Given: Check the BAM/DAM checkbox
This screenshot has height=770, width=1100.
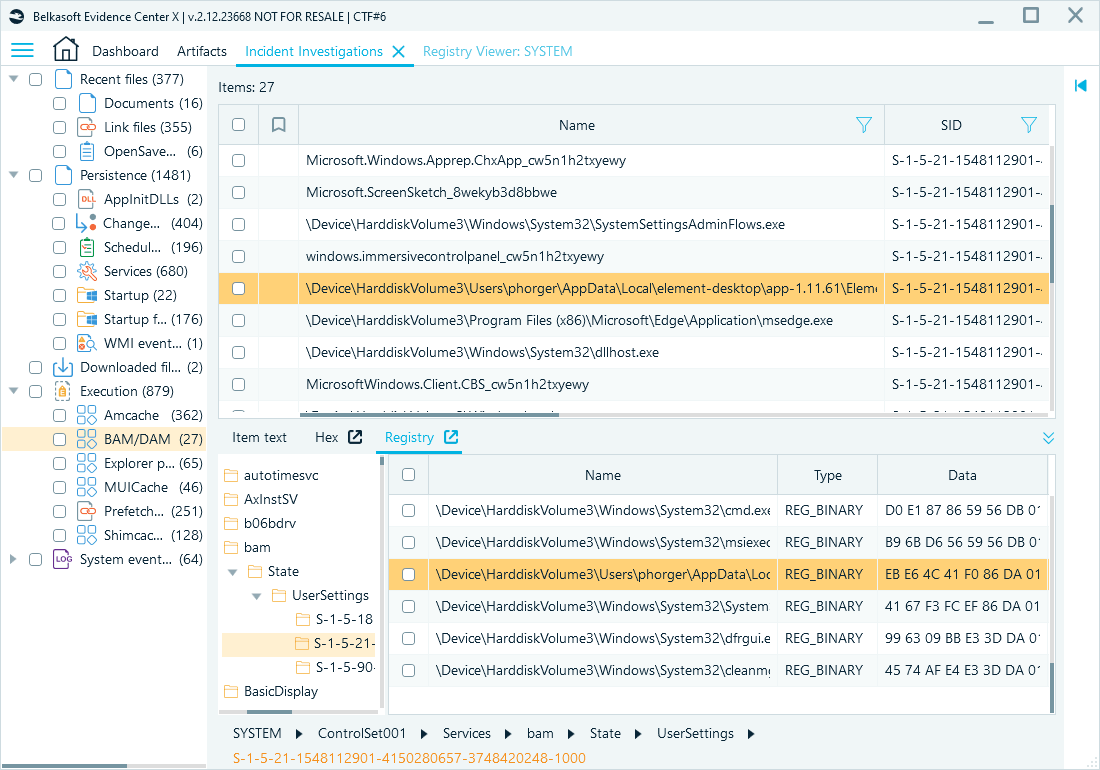Looking at the screenshot, I should (x=60, y=439).
